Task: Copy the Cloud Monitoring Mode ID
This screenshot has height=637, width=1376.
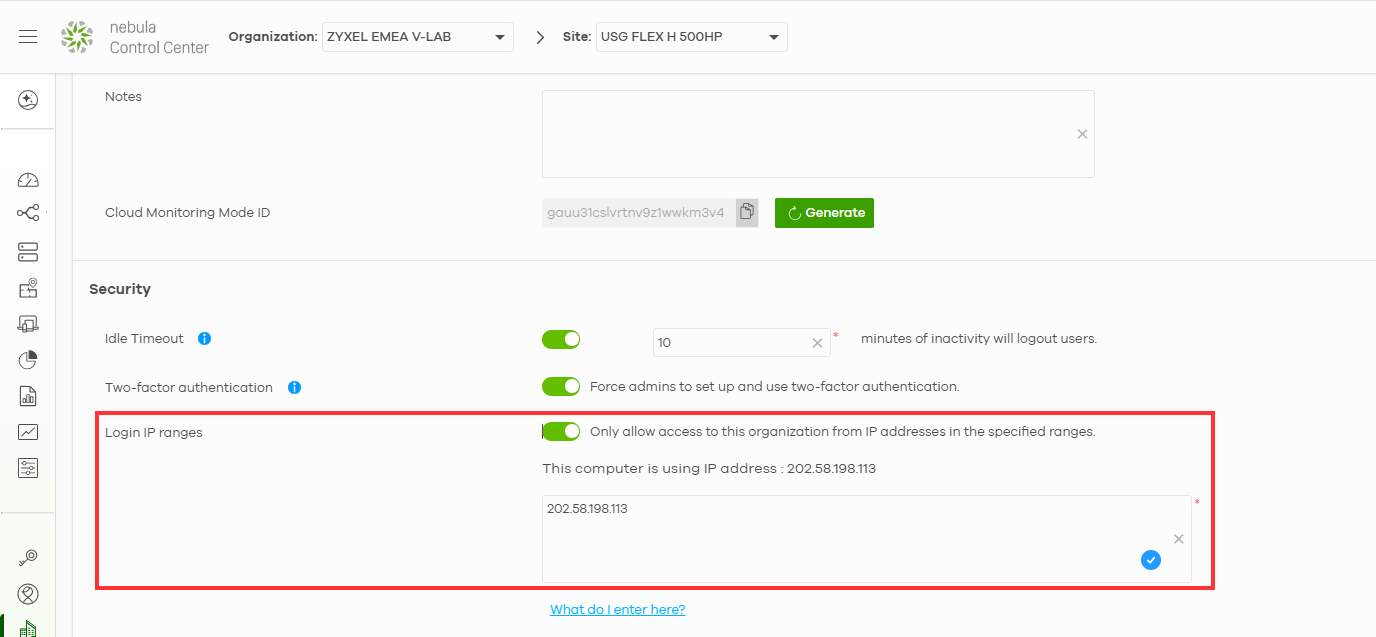Action: [x=747, y=212]
